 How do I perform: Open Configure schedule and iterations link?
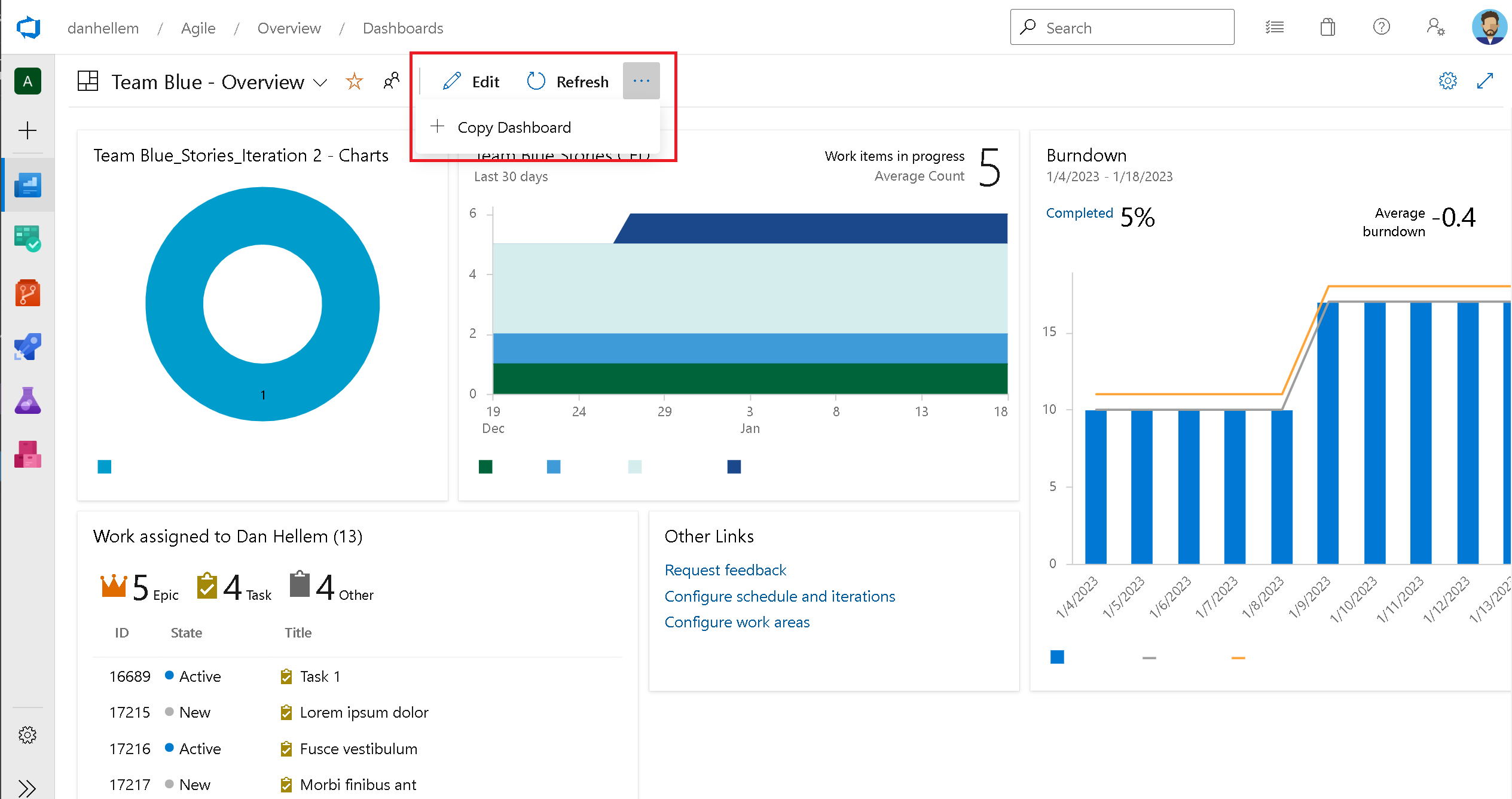pyautogui.click(x=780, y=596)
